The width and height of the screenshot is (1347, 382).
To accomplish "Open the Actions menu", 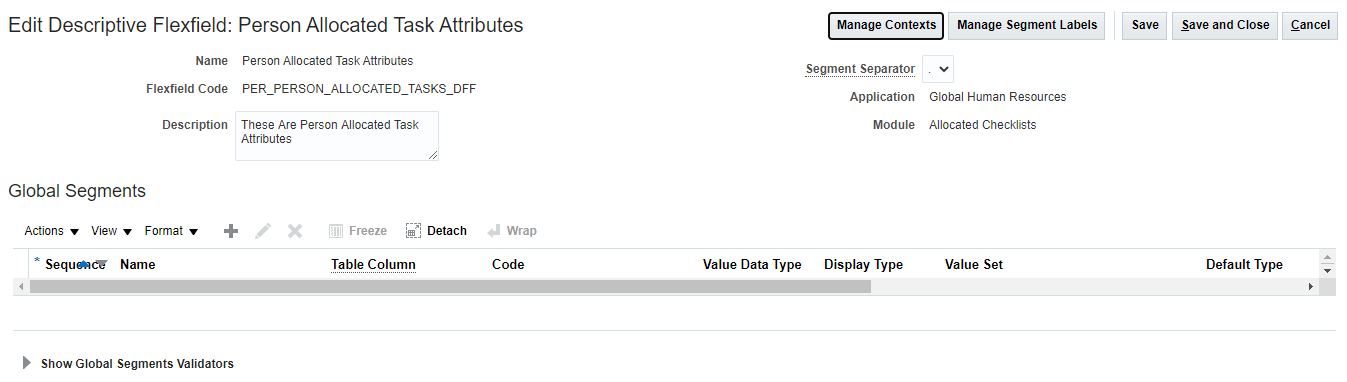I will [x=52, y=231].
